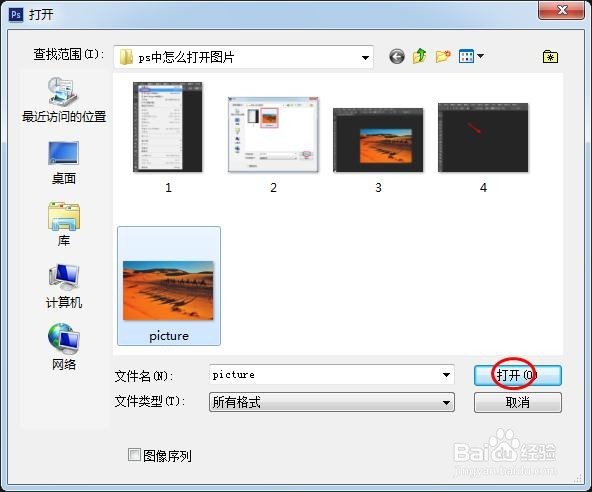Open the view options dropdown arrow

pos(480,56)
